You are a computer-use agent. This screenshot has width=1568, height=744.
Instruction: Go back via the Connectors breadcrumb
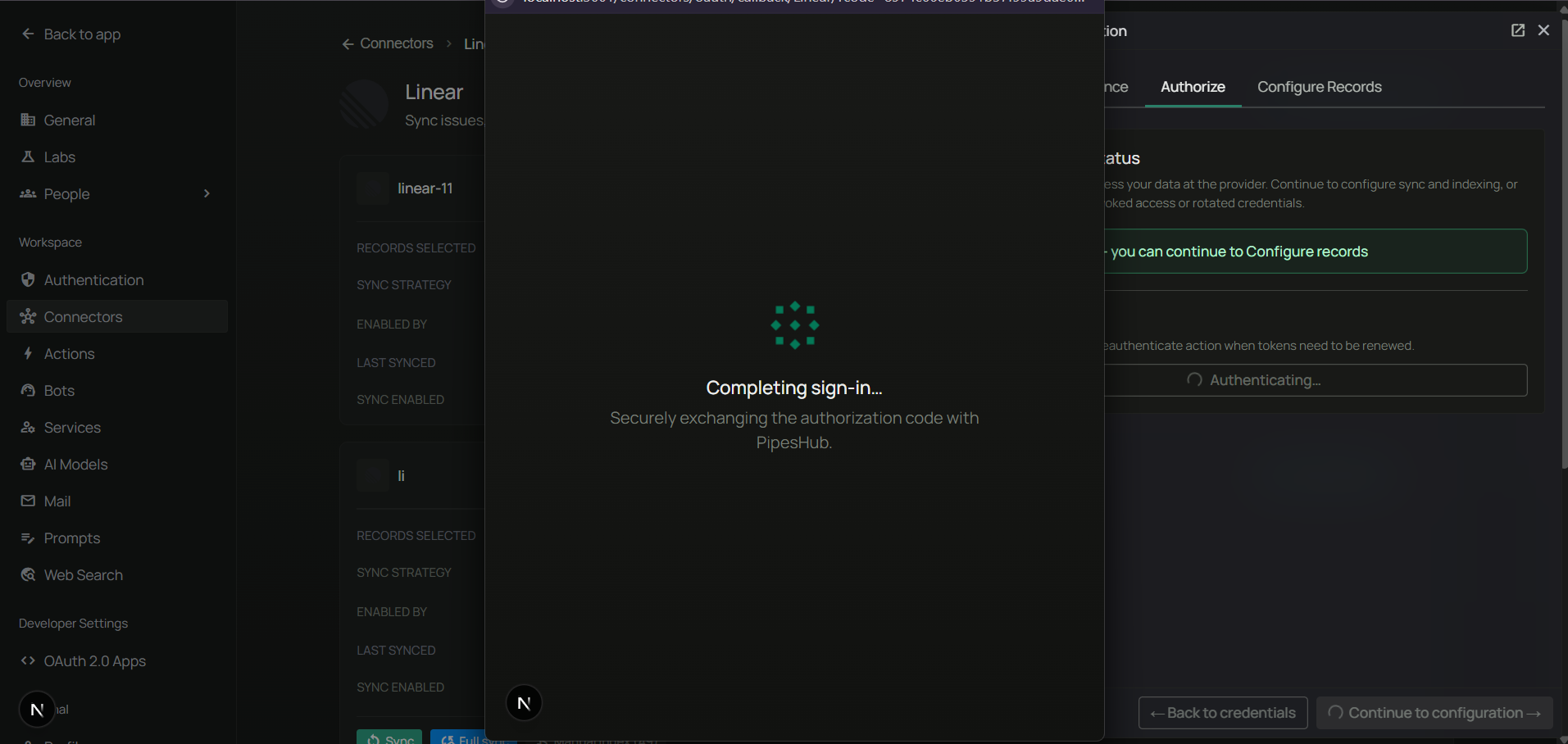pyautogui.click(x=397, y=43)
